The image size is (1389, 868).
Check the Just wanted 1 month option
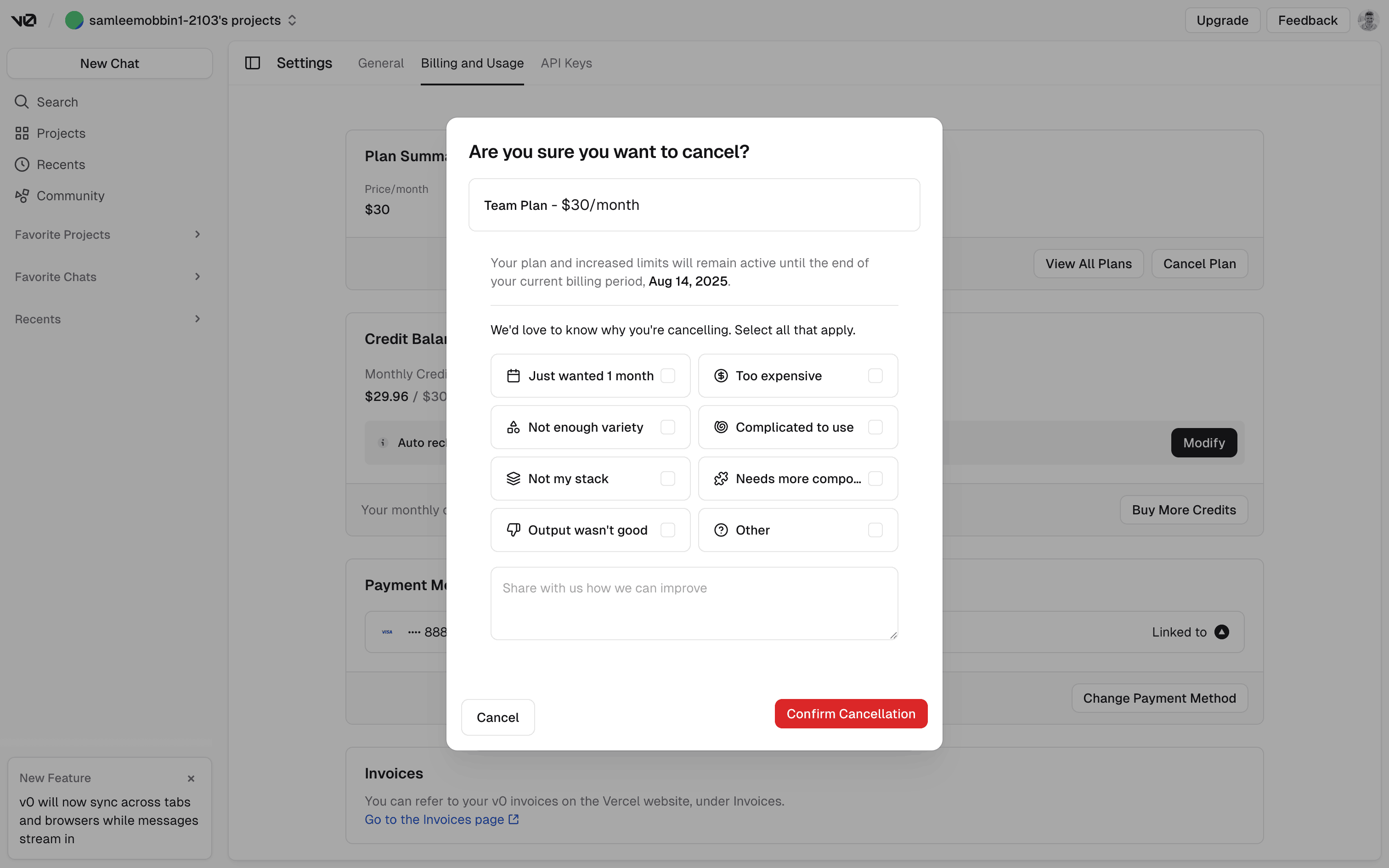click(x=667, y=376)
